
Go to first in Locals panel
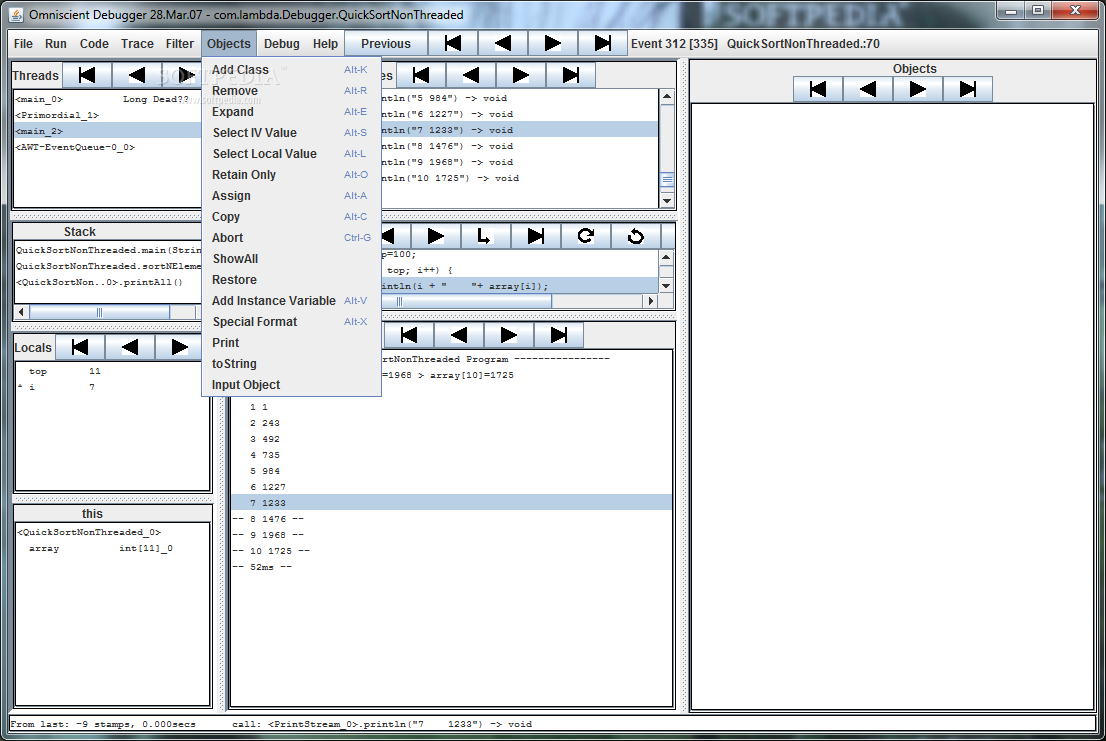(x=80, y=347)
